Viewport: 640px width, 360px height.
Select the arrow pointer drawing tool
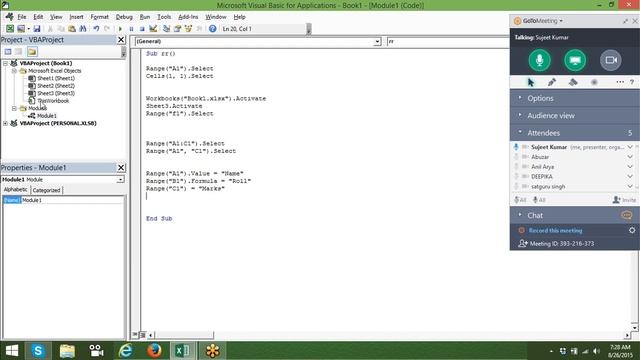point(531,82)
